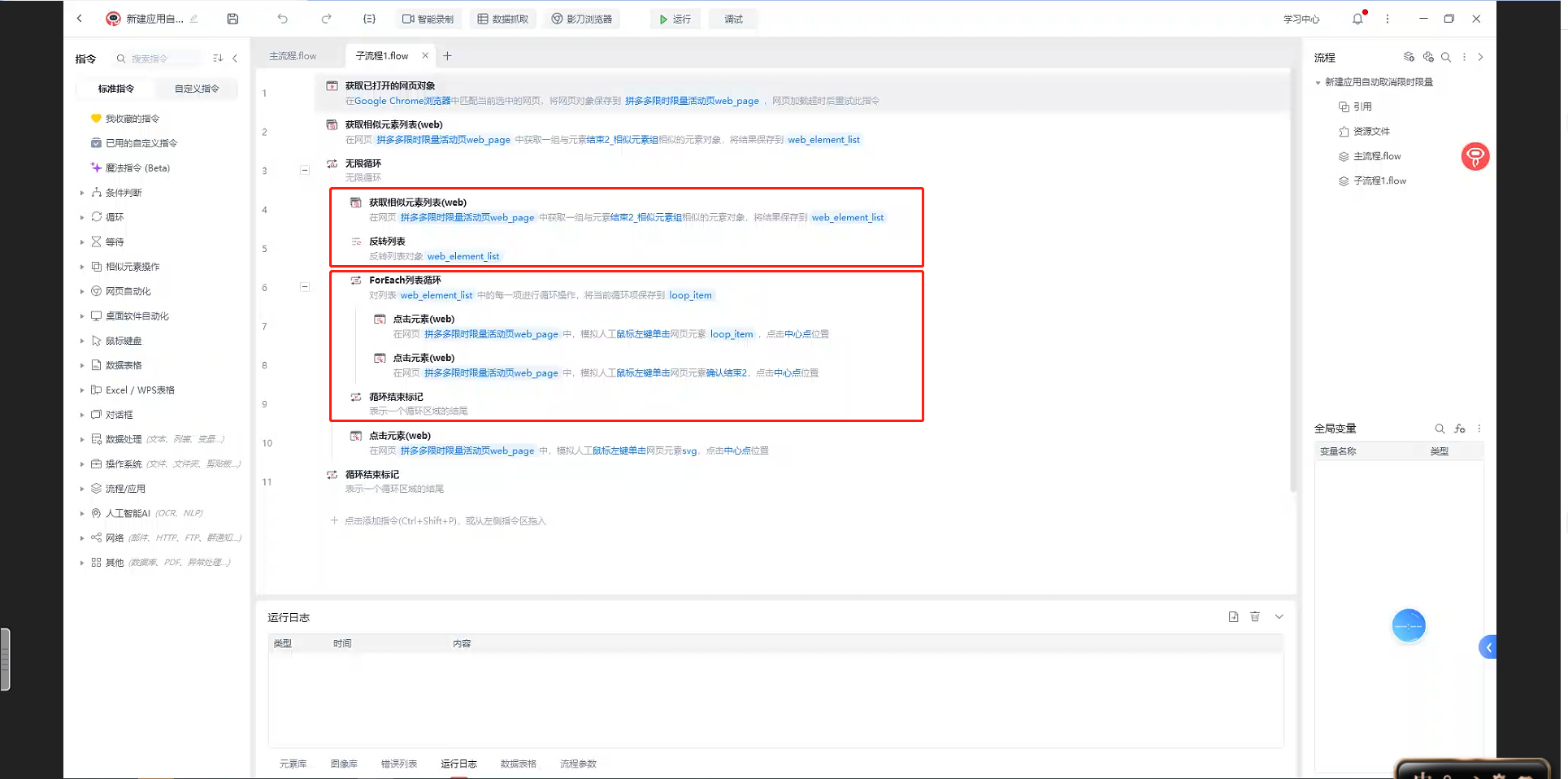Viewport: 1568px width, 779px height.
Task: Collapse the ForEach列表循环 block at line 6
Action: click(x=305, y=287)
